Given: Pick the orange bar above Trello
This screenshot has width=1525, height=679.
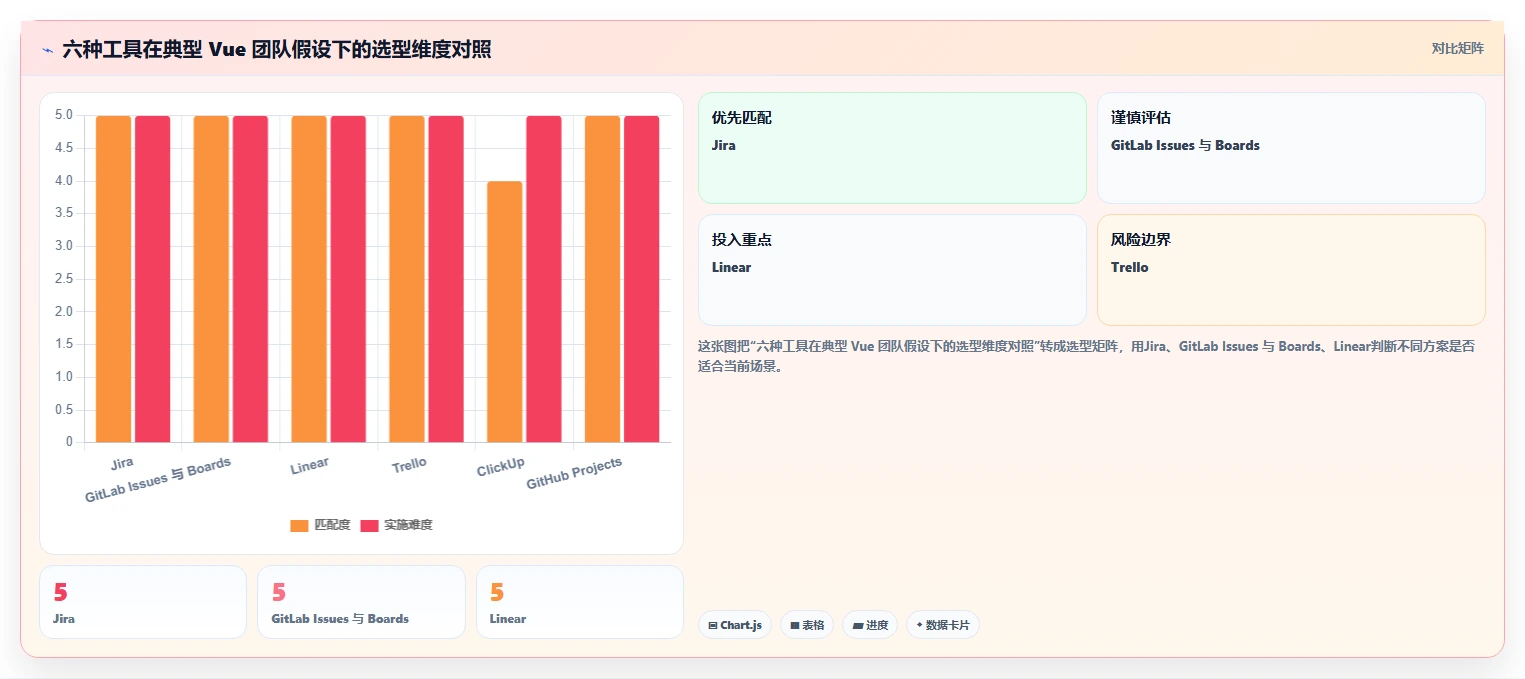Looking at the screenshot, I should [407, 279].
